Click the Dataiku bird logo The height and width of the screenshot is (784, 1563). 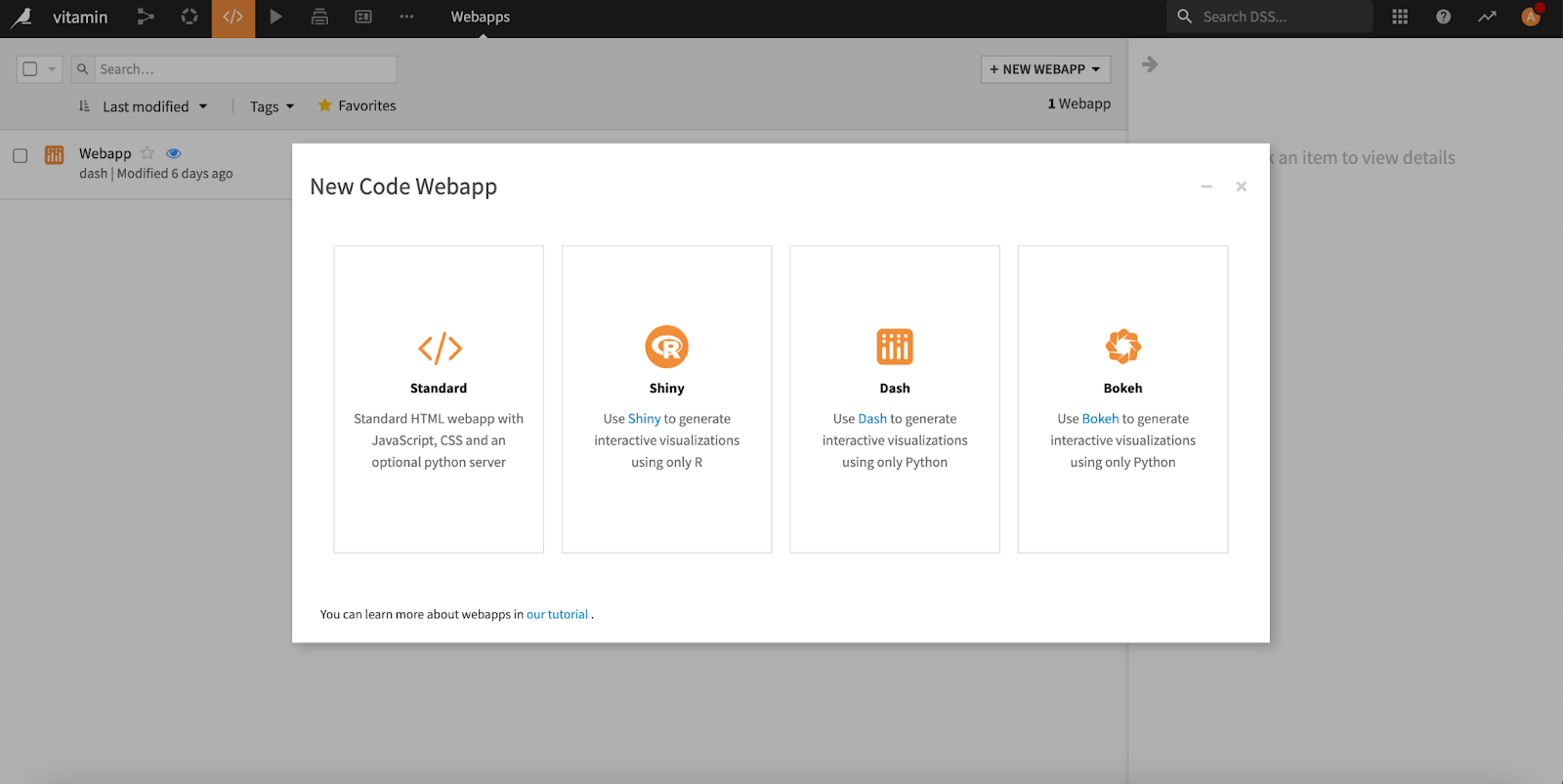(x=21, y=17)
